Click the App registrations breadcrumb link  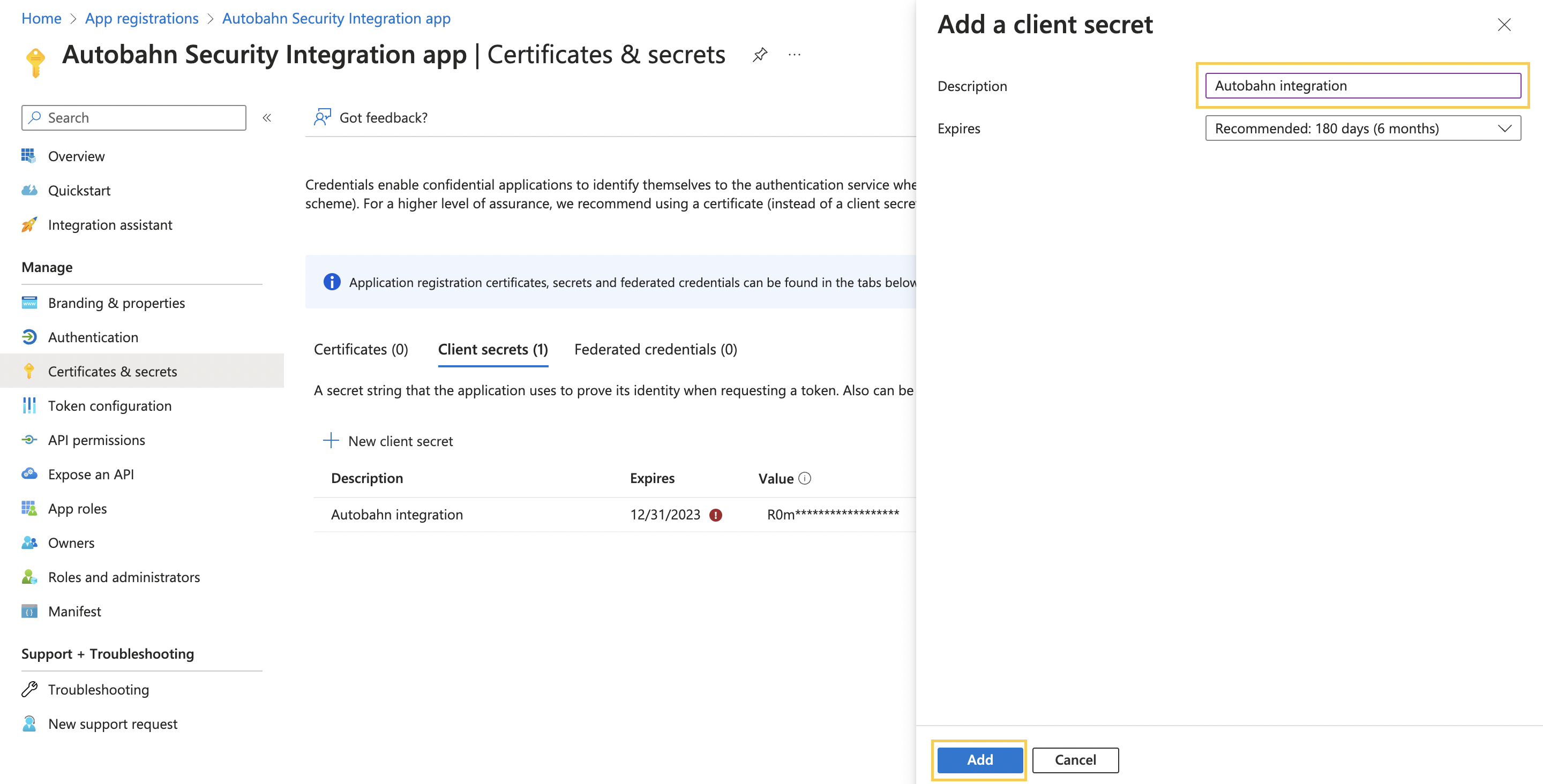(142, 19)
